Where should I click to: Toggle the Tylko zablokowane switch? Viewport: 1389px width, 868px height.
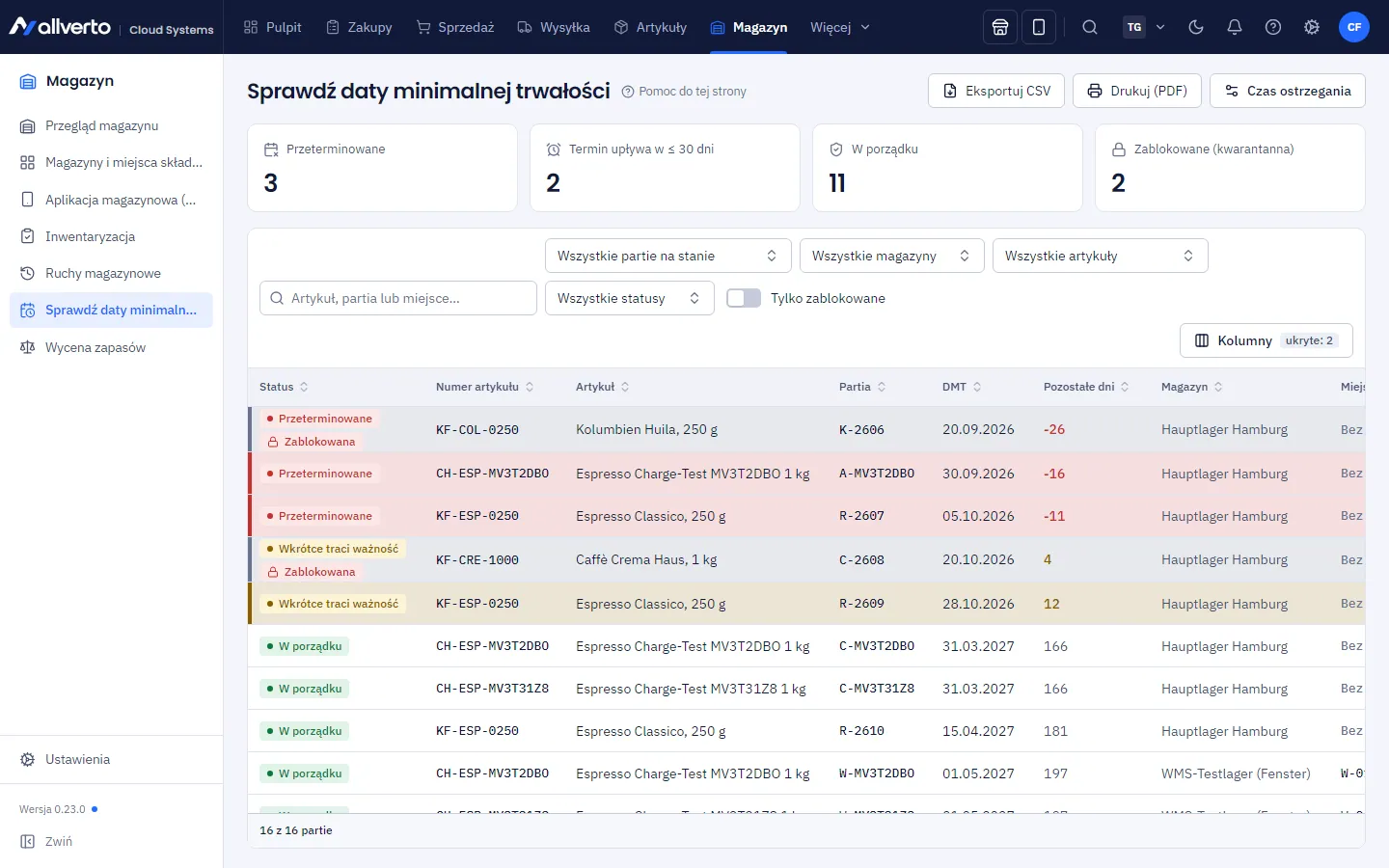(x=744, y=298)
